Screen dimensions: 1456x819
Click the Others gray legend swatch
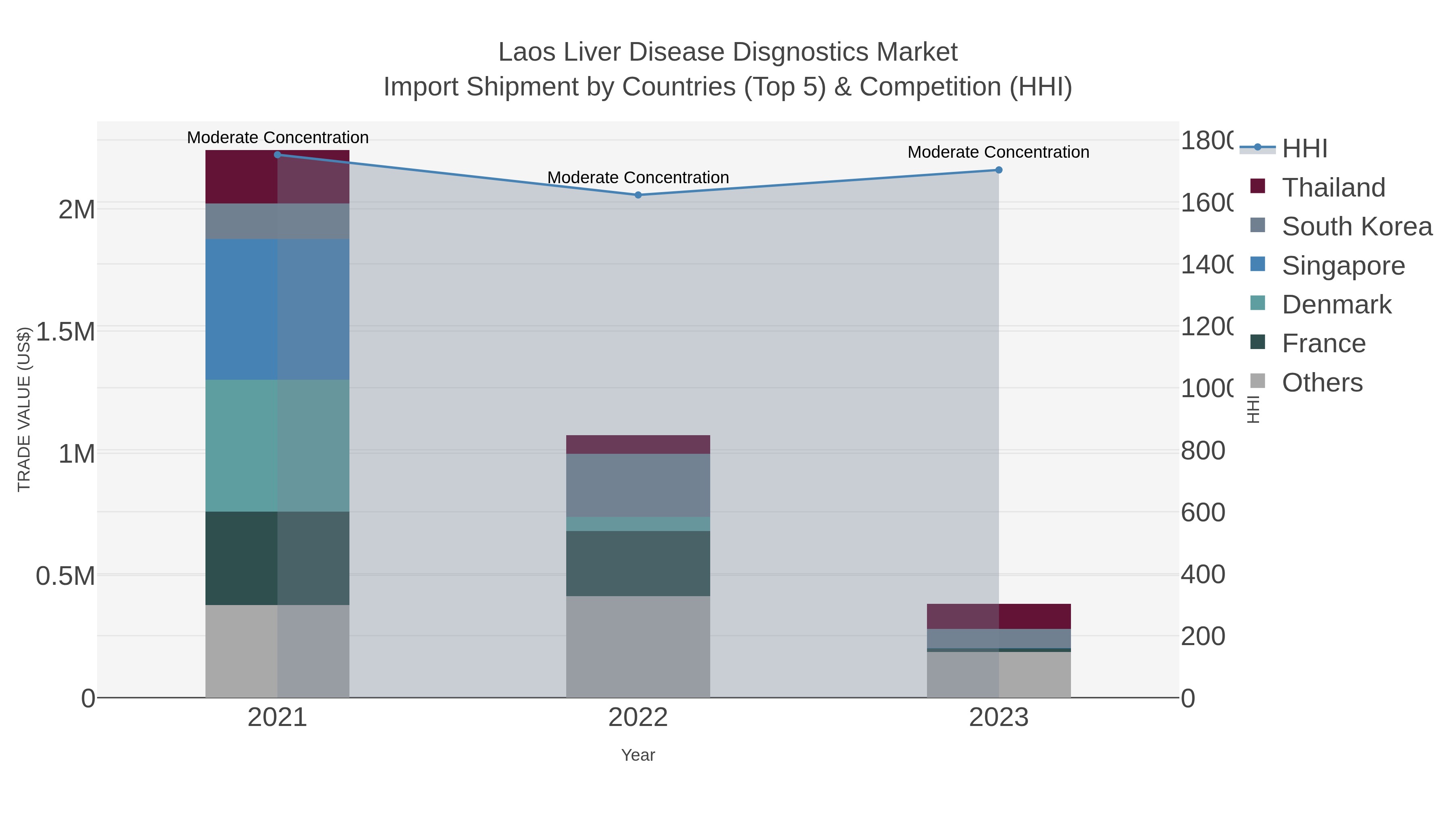pos(1257,381)
